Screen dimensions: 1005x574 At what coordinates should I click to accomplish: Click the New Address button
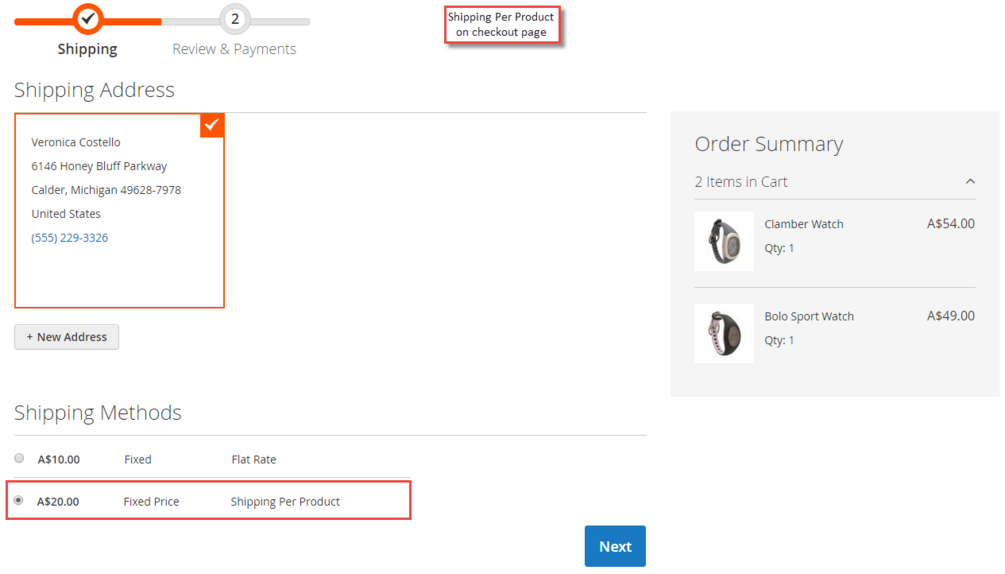67,337
